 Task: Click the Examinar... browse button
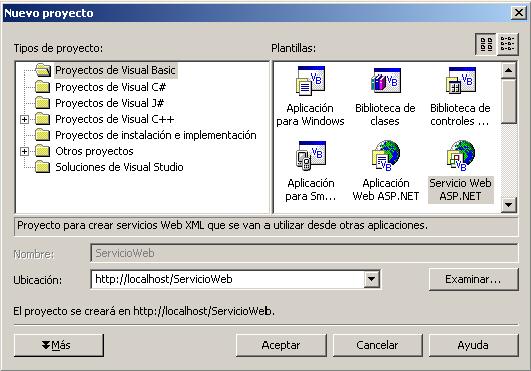pyautogui.click(x=473, y=280)
